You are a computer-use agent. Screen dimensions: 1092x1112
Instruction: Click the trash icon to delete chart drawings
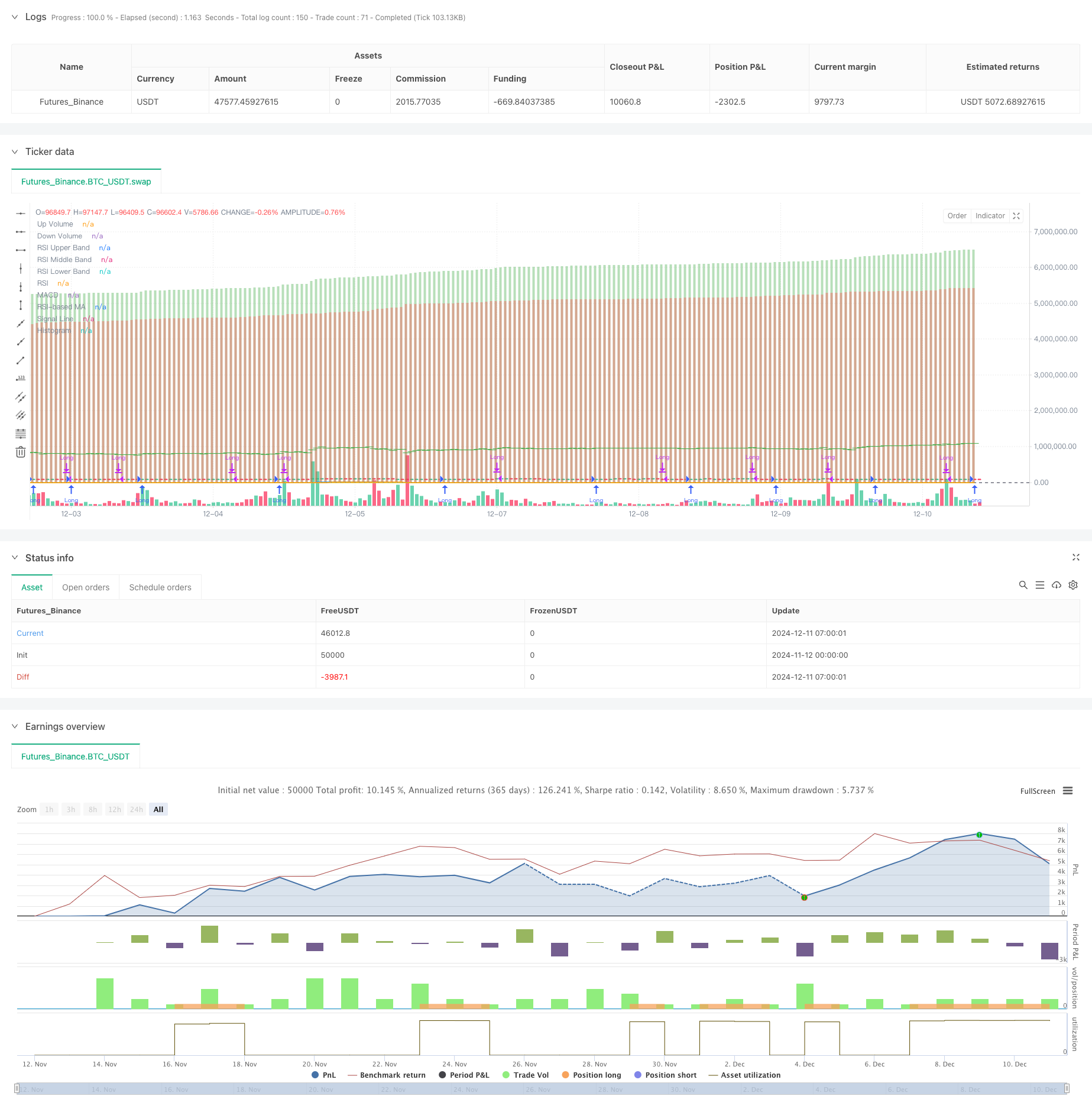coord(21,452)
